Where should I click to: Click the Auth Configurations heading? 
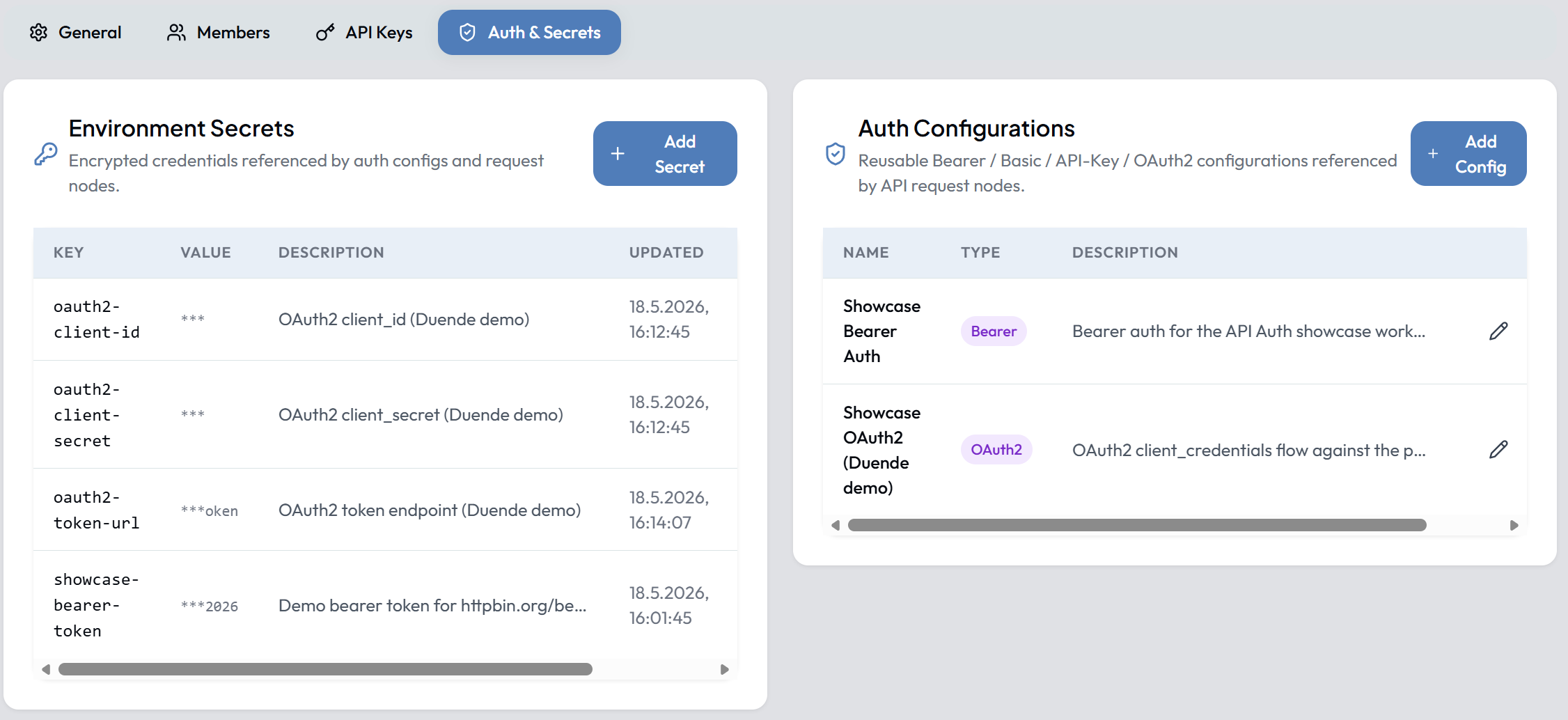click(966, 129)
